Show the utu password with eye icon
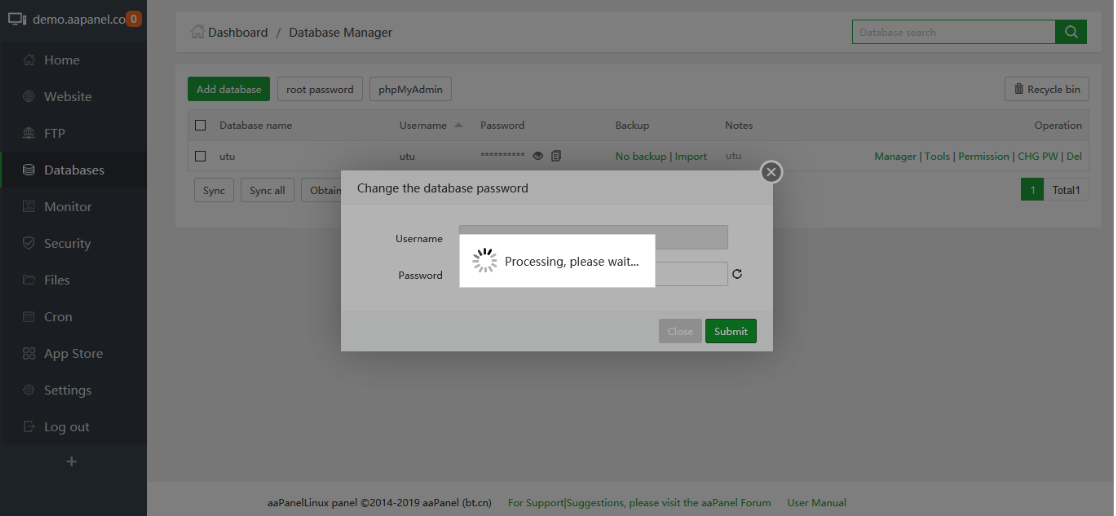Screen dimensions: 1116x516 pyautogui.click(x=538, y=156)
